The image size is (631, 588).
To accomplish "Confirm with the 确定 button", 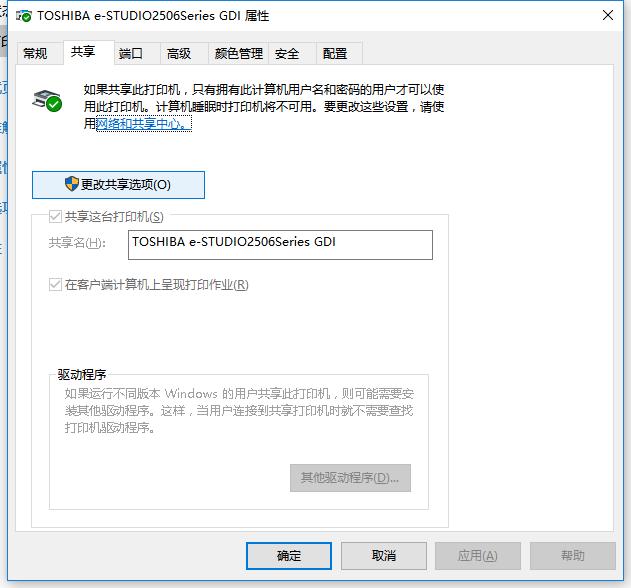I will [x=289, y=556].
